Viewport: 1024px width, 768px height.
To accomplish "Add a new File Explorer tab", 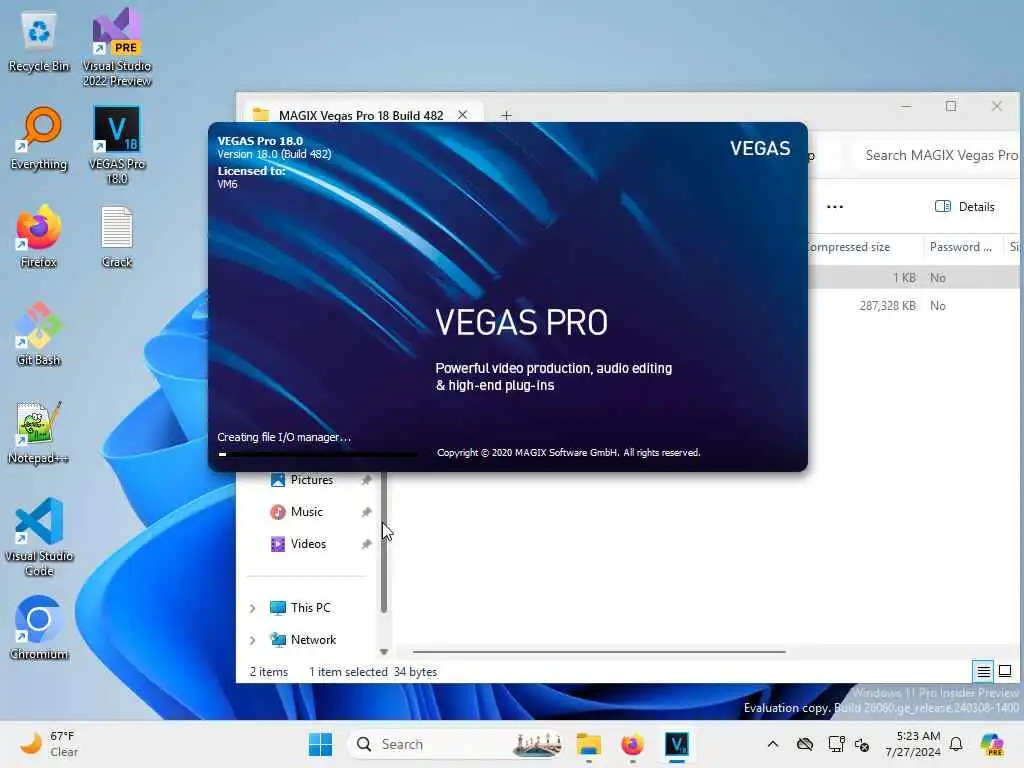I will 506,116.
